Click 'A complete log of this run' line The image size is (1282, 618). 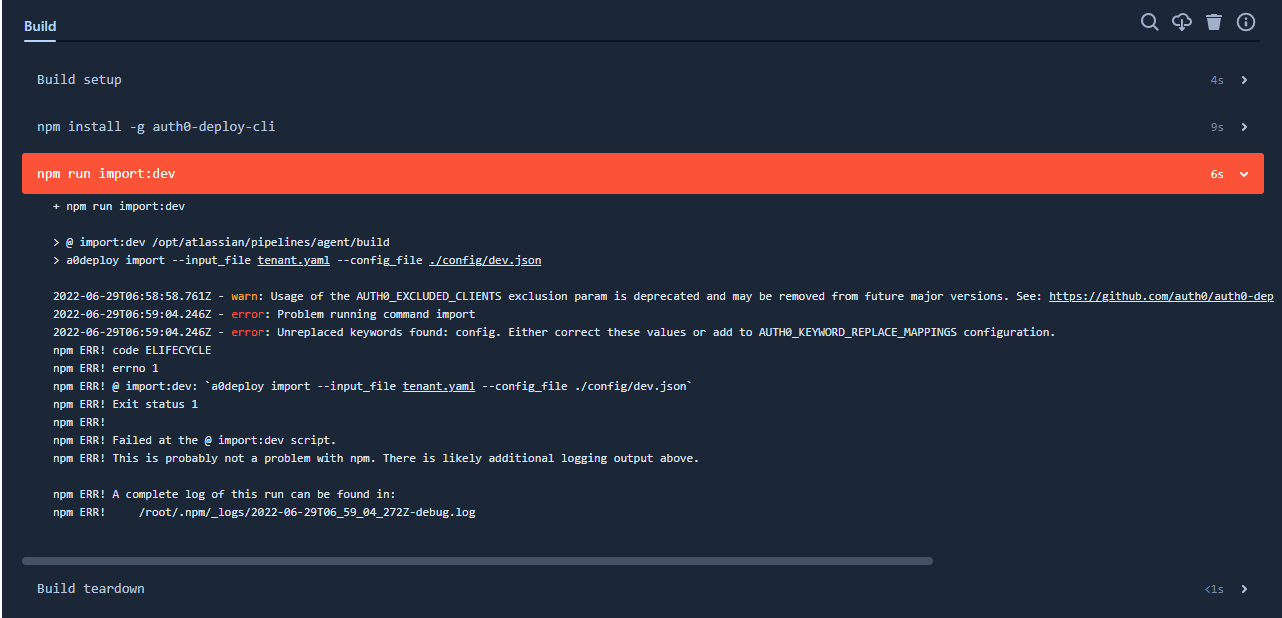point(225,494)
